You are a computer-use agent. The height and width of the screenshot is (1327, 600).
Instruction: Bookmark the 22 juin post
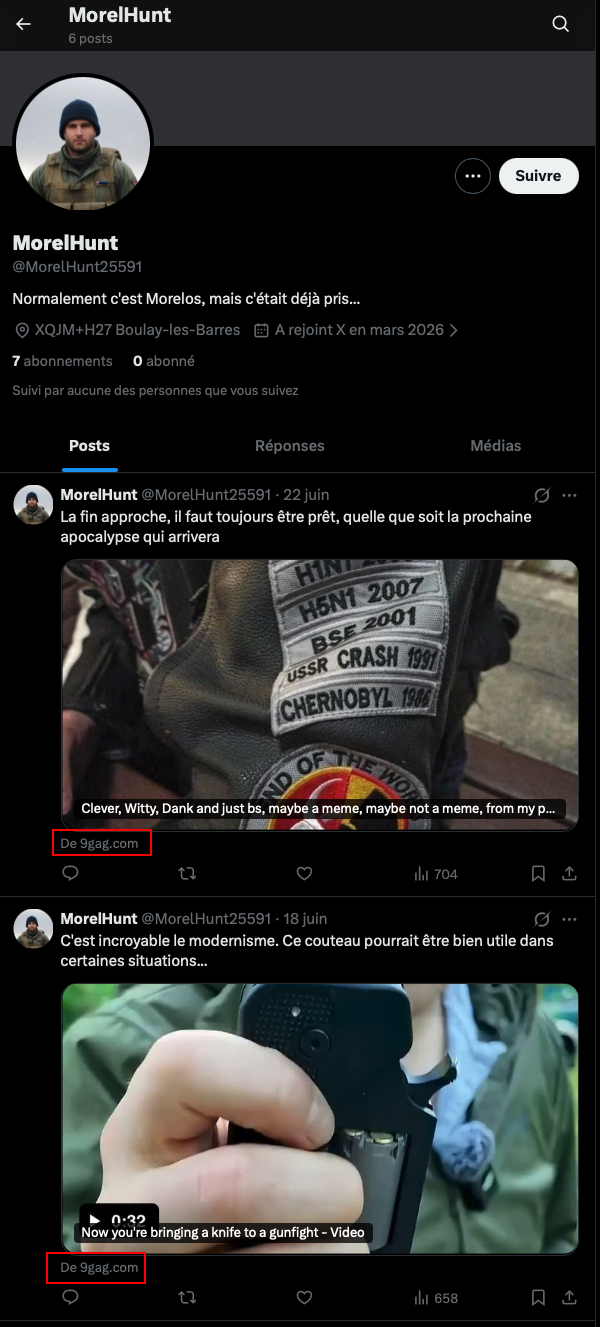538,873
